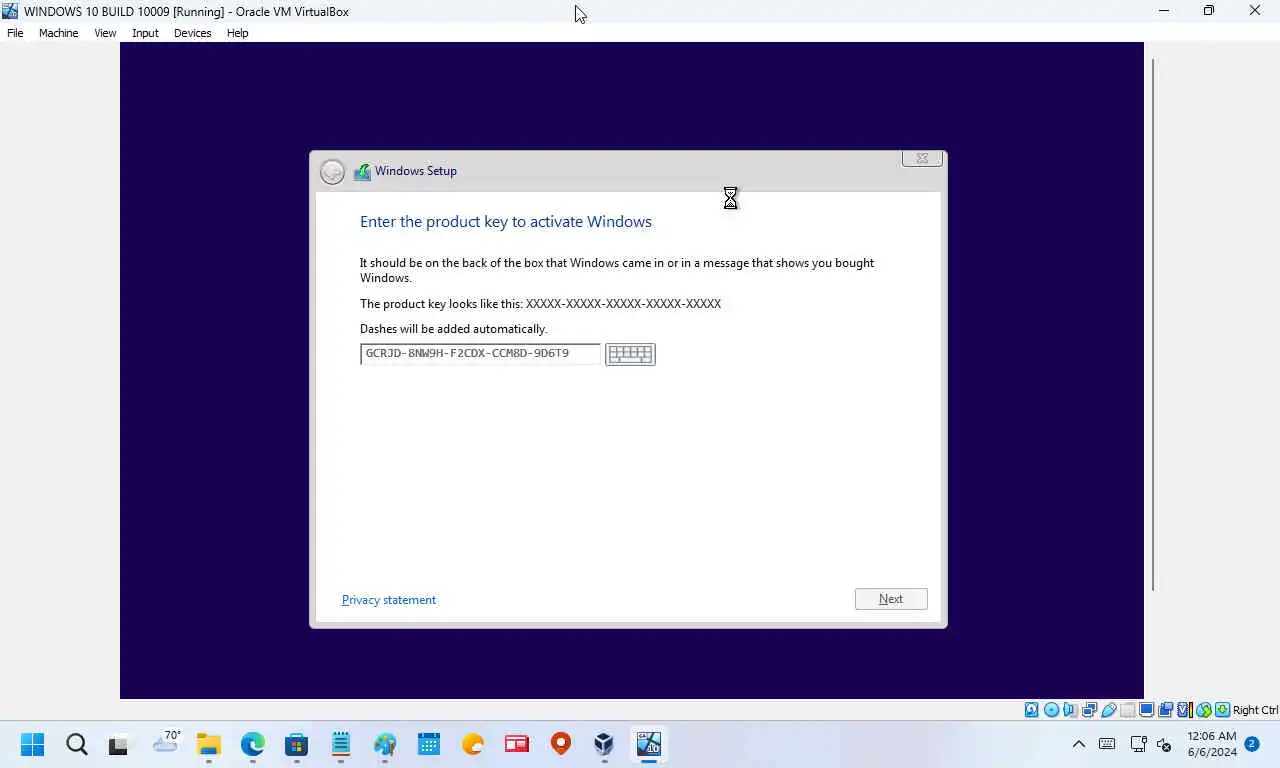Click the shared folders status icon
Viewport: 1280px width, 768px height.
click(1127, 710)
